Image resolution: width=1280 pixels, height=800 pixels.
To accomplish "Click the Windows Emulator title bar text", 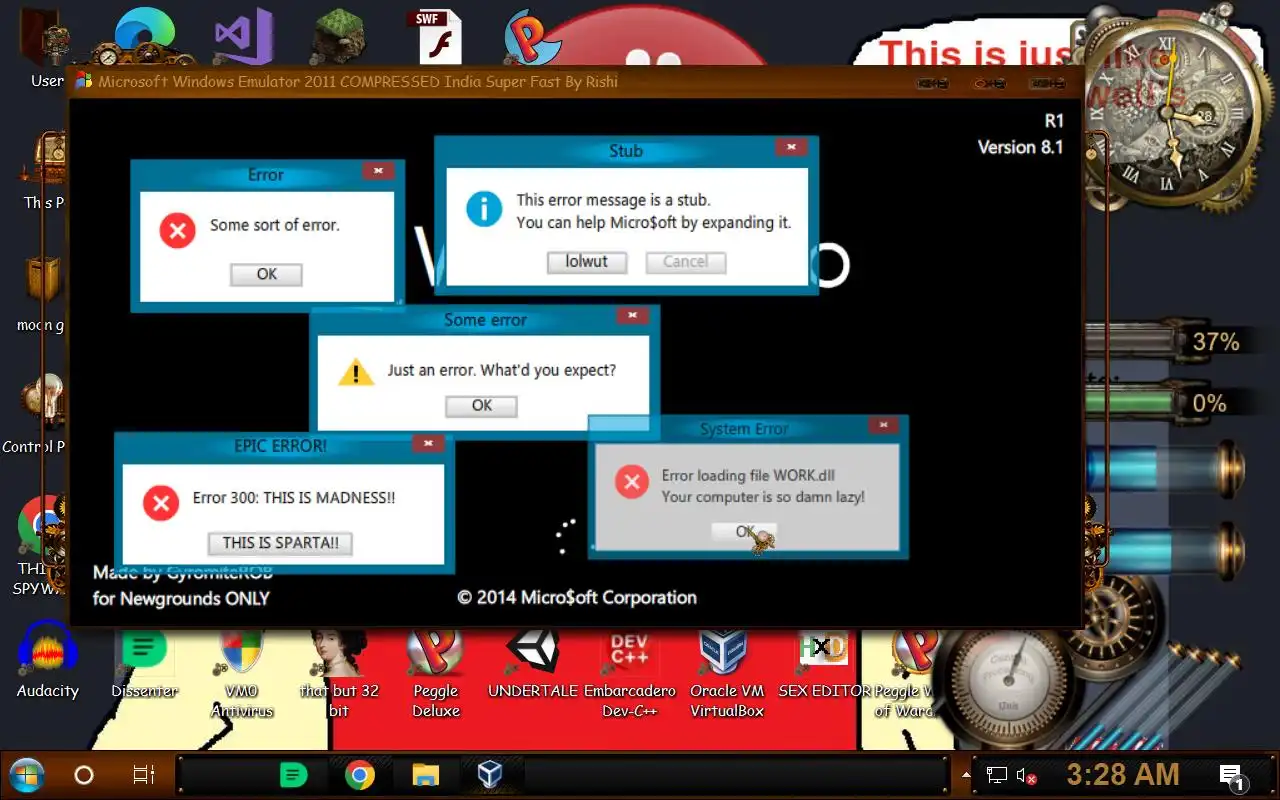I will 358,82.
